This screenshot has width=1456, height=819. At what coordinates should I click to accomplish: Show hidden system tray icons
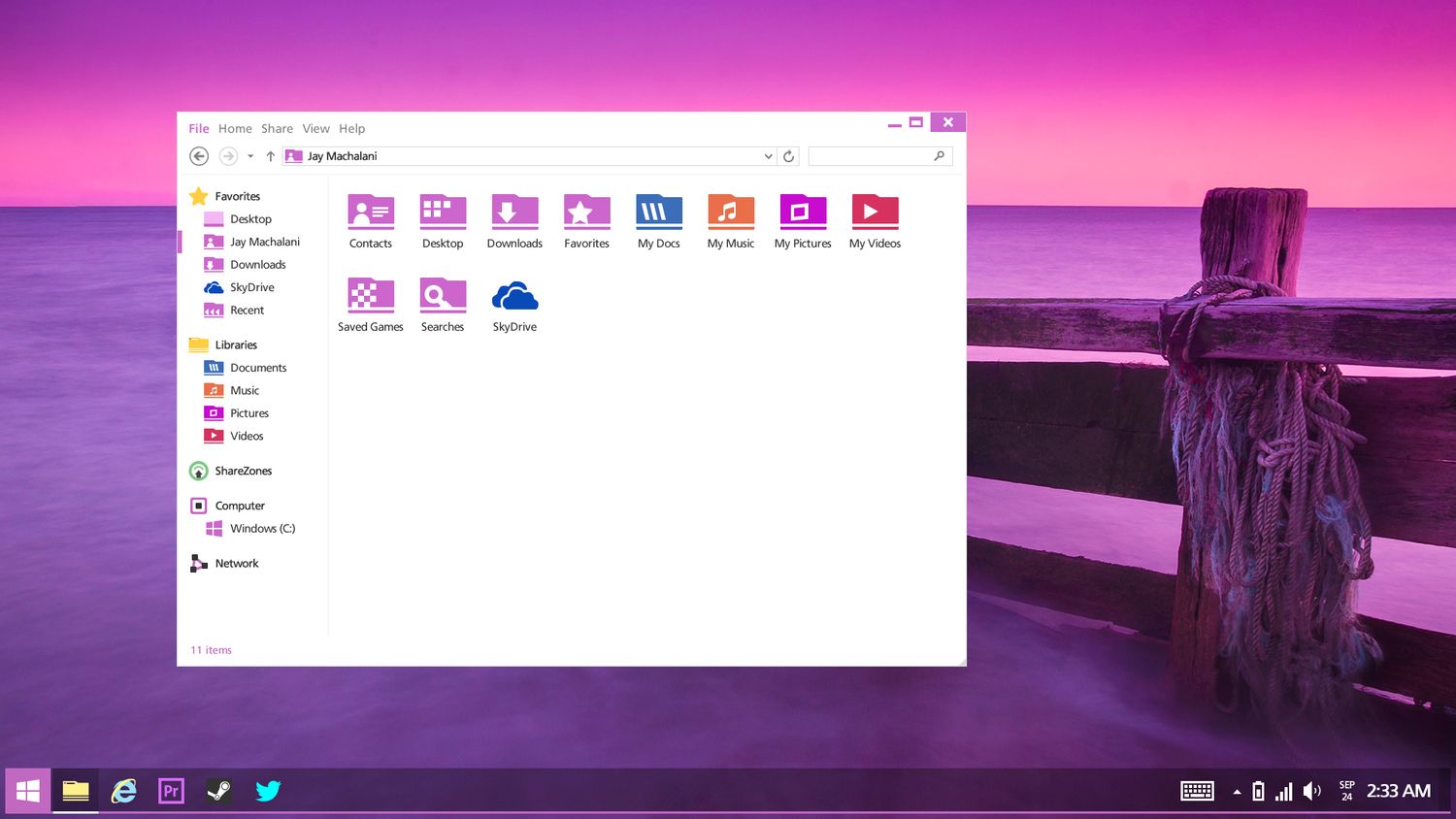tap(1237, 792)
